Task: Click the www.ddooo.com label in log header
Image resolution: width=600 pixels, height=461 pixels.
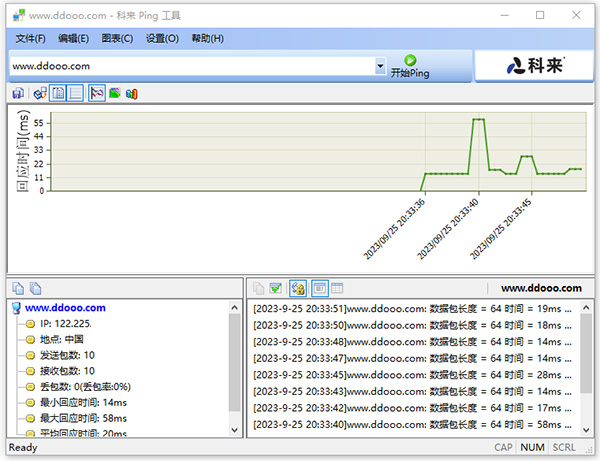Action: pyautogui.click(x=541, y=288)
